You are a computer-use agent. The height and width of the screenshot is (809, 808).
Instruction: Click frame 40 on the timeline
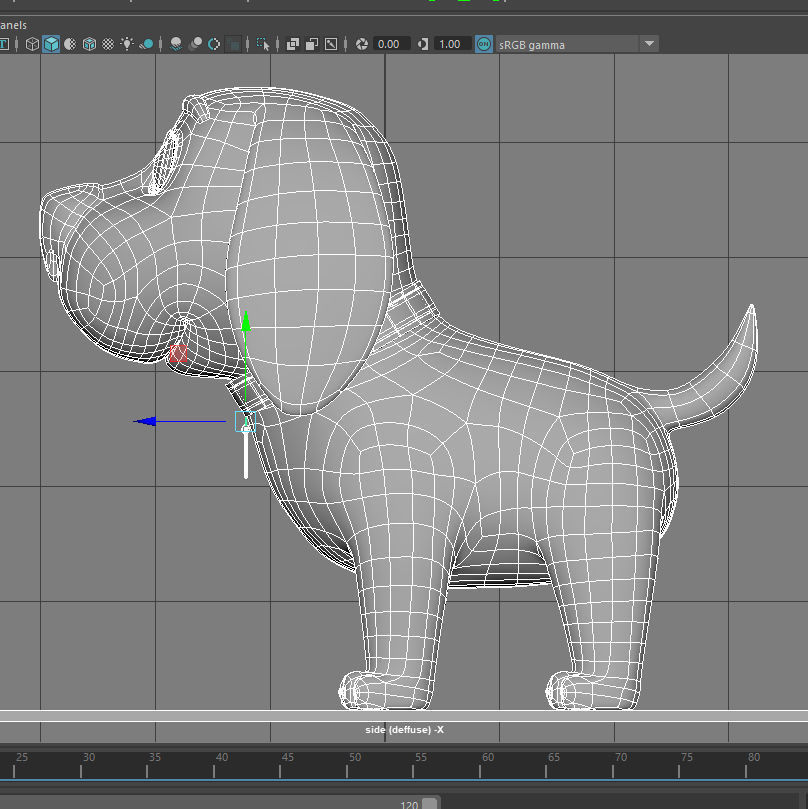click(222, 757)
